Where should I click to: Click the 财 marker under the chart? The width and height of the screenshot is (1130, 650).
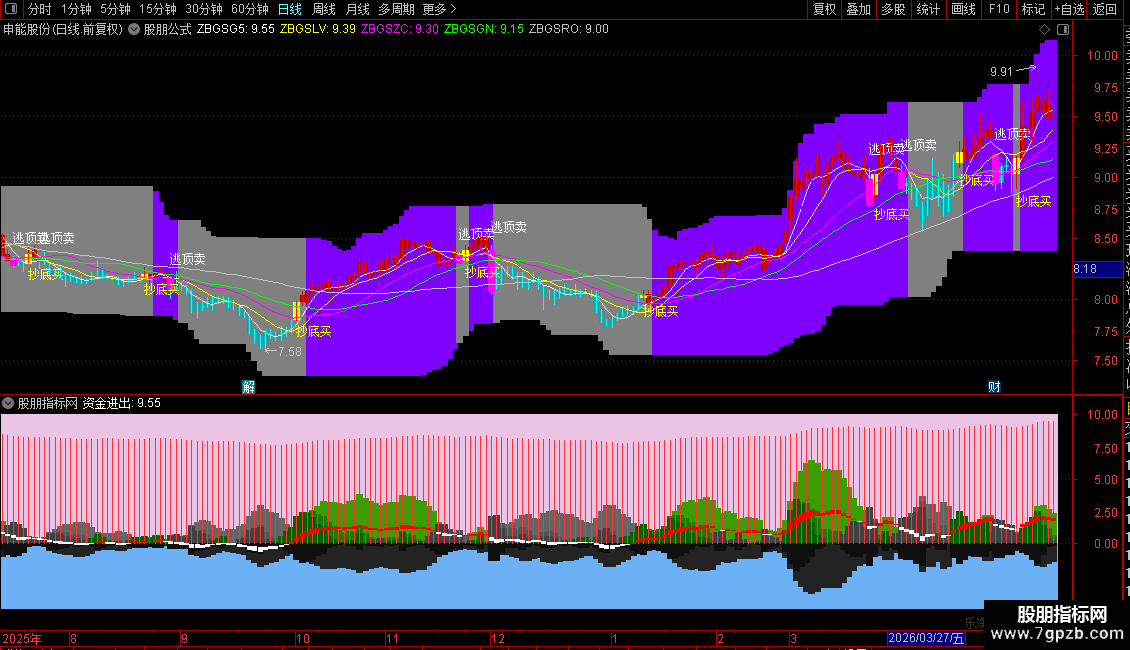pos(995,387)
